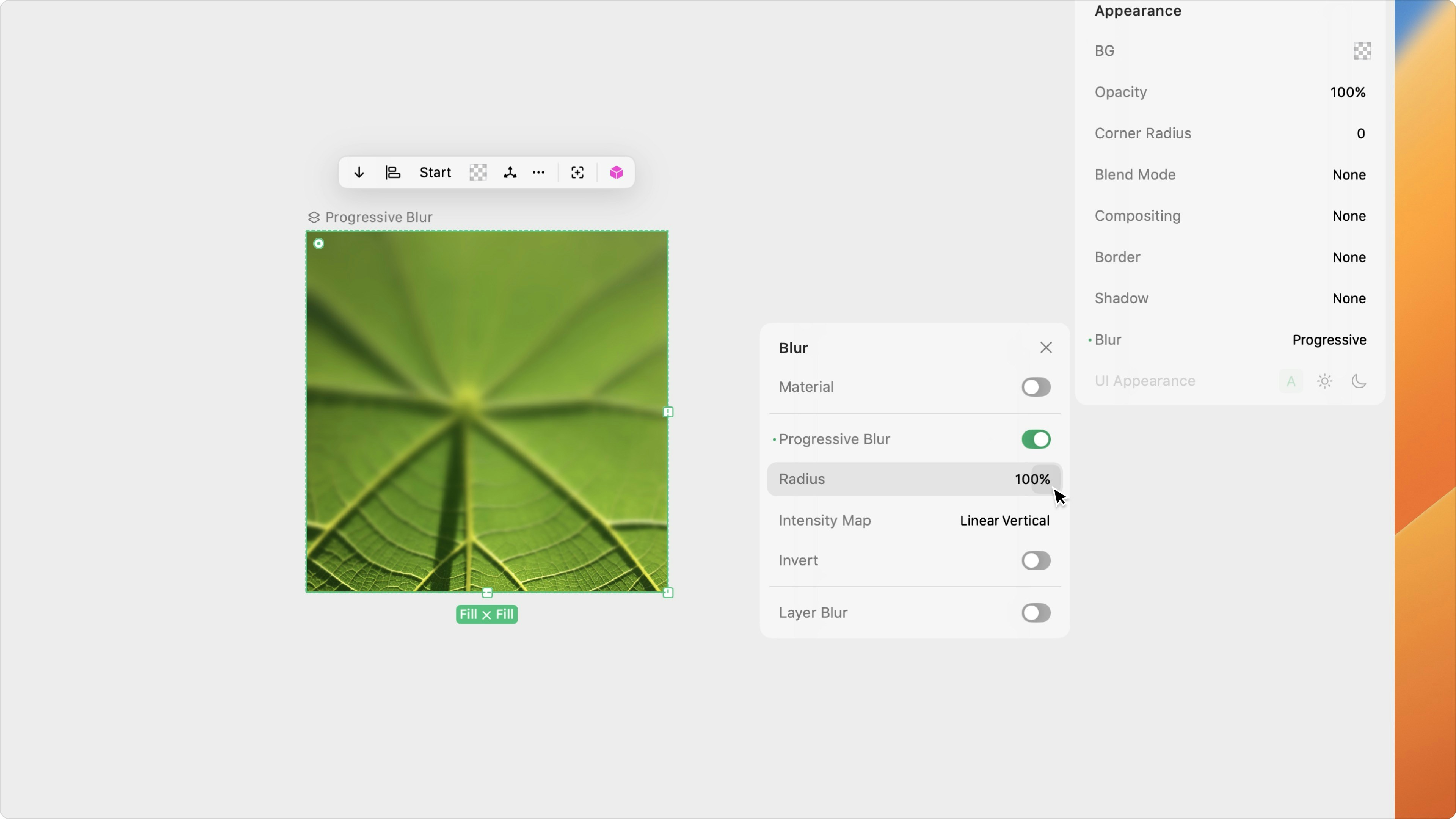The image size is (1456, 819).
Task: Click the Start alignment button
Action: [435, 173]
